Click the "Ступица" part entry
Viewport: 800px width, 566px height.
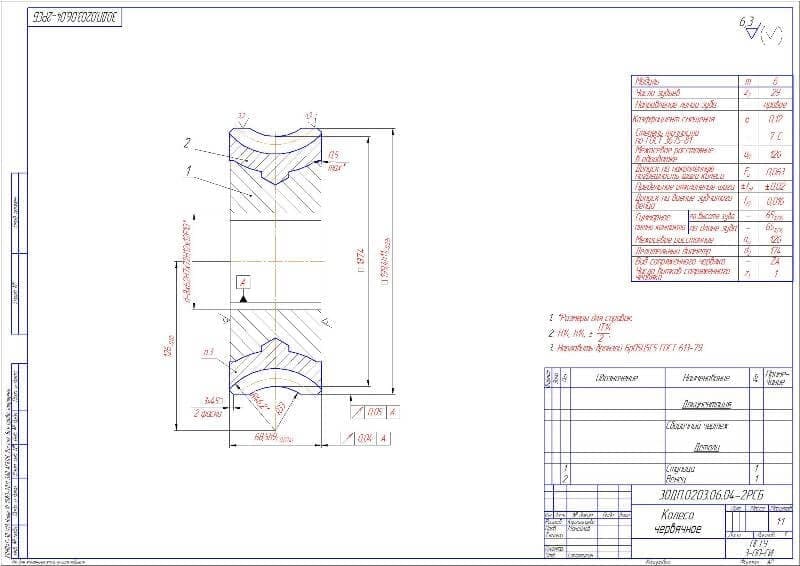[681, 469]
